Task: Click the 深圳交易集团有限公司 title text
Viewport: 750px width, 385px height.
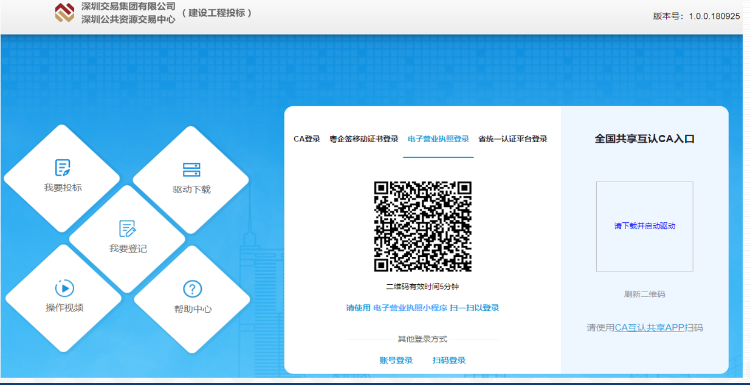Action: (x=128, y=7)
